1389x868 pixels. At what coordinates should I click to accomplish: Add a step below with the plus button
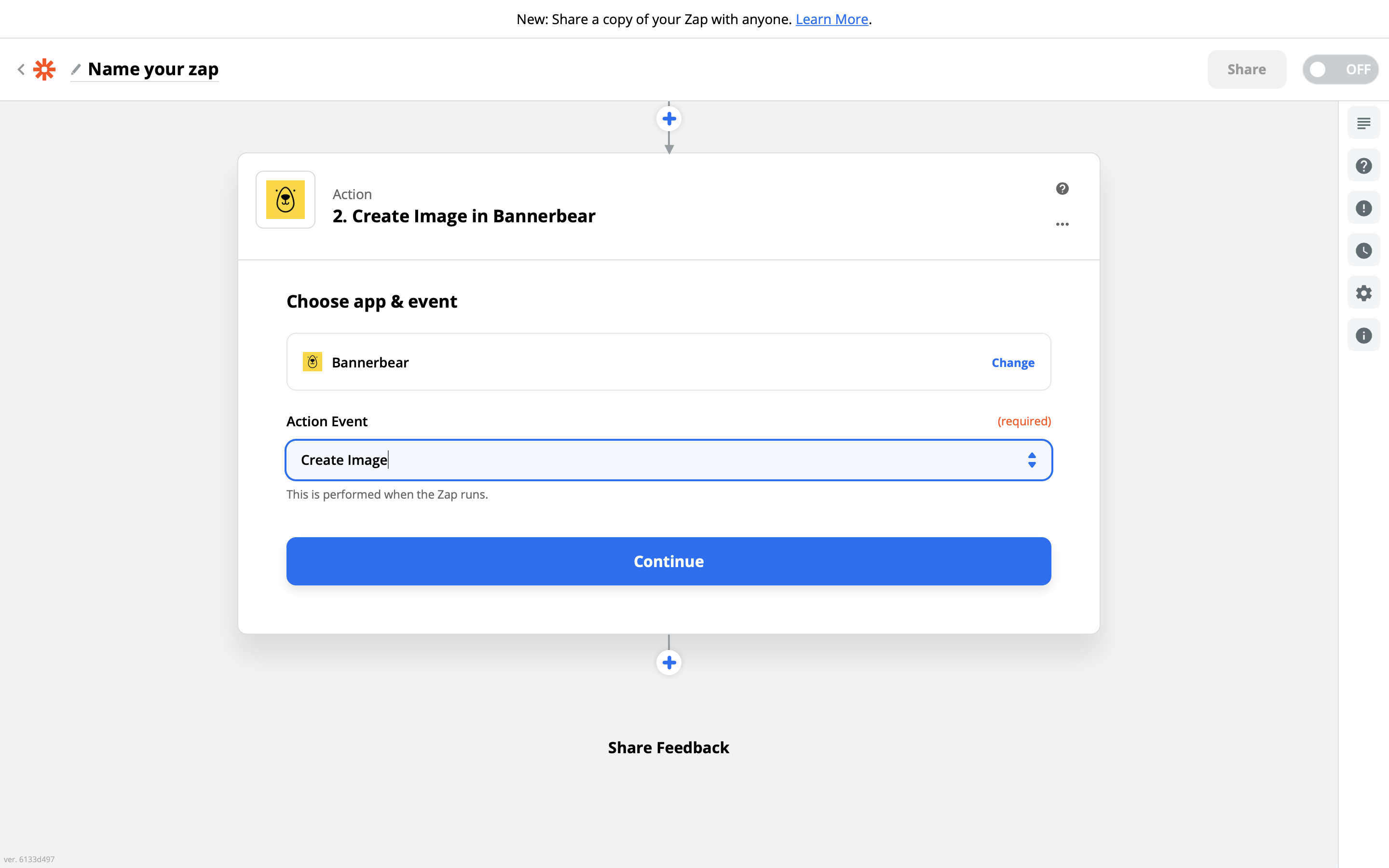668,663
